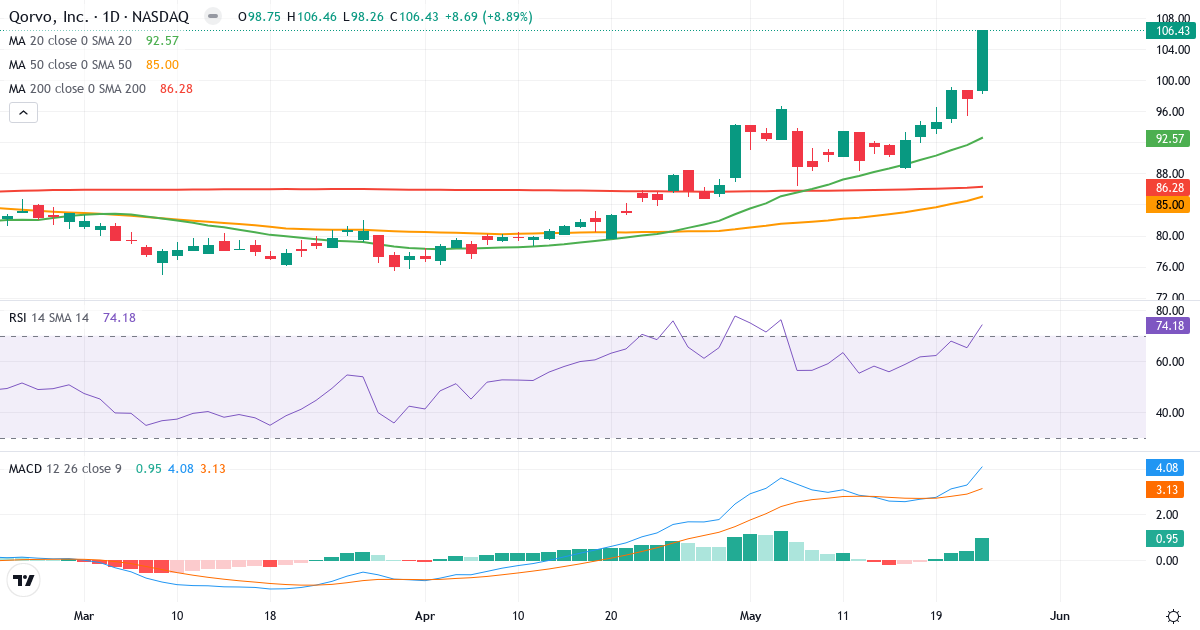Click the red 86.28 SMA 200 price tag
This screenshot has width=1200, height=630.
[x=1170, y=188]
